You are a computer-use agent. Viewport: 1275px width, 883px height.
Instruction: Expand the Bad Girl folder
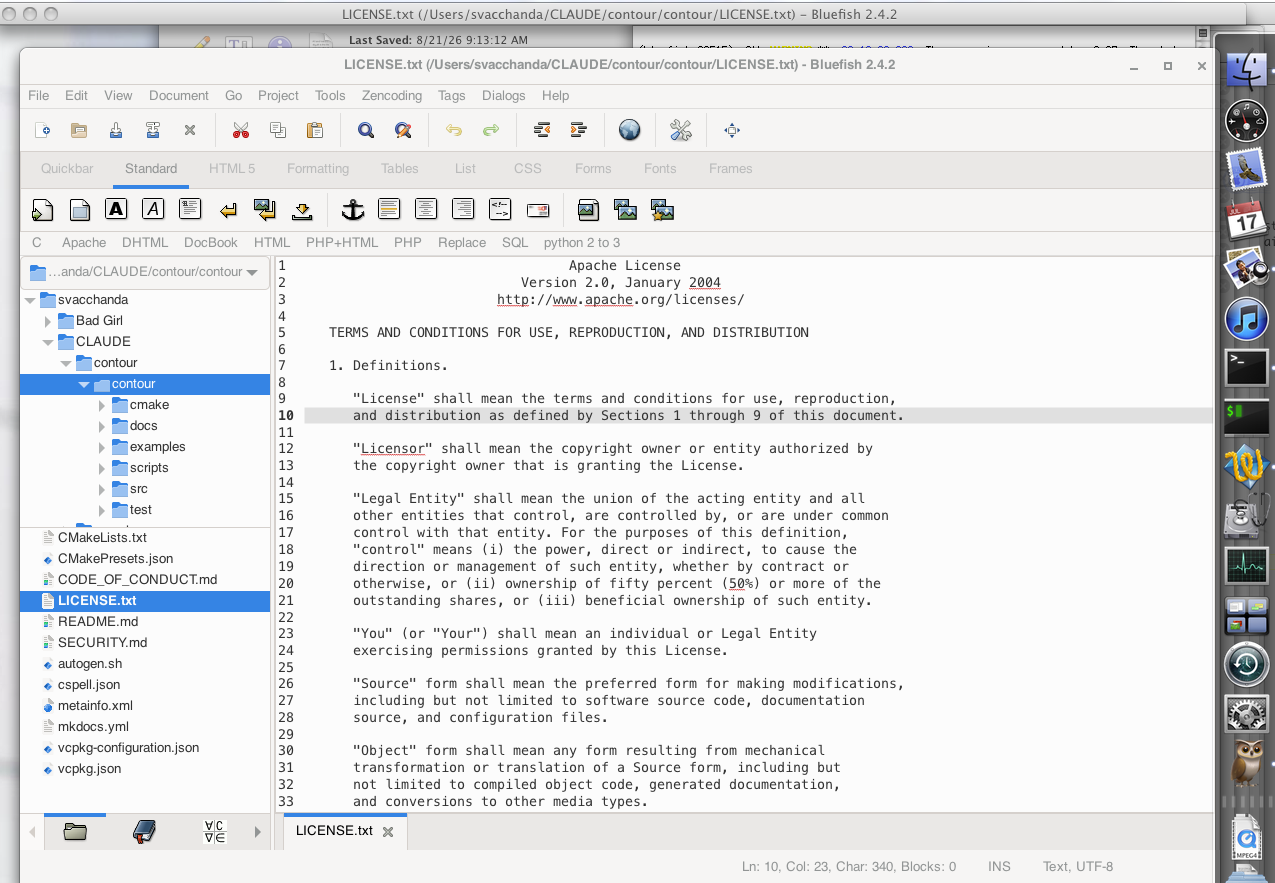click(48, 321)
